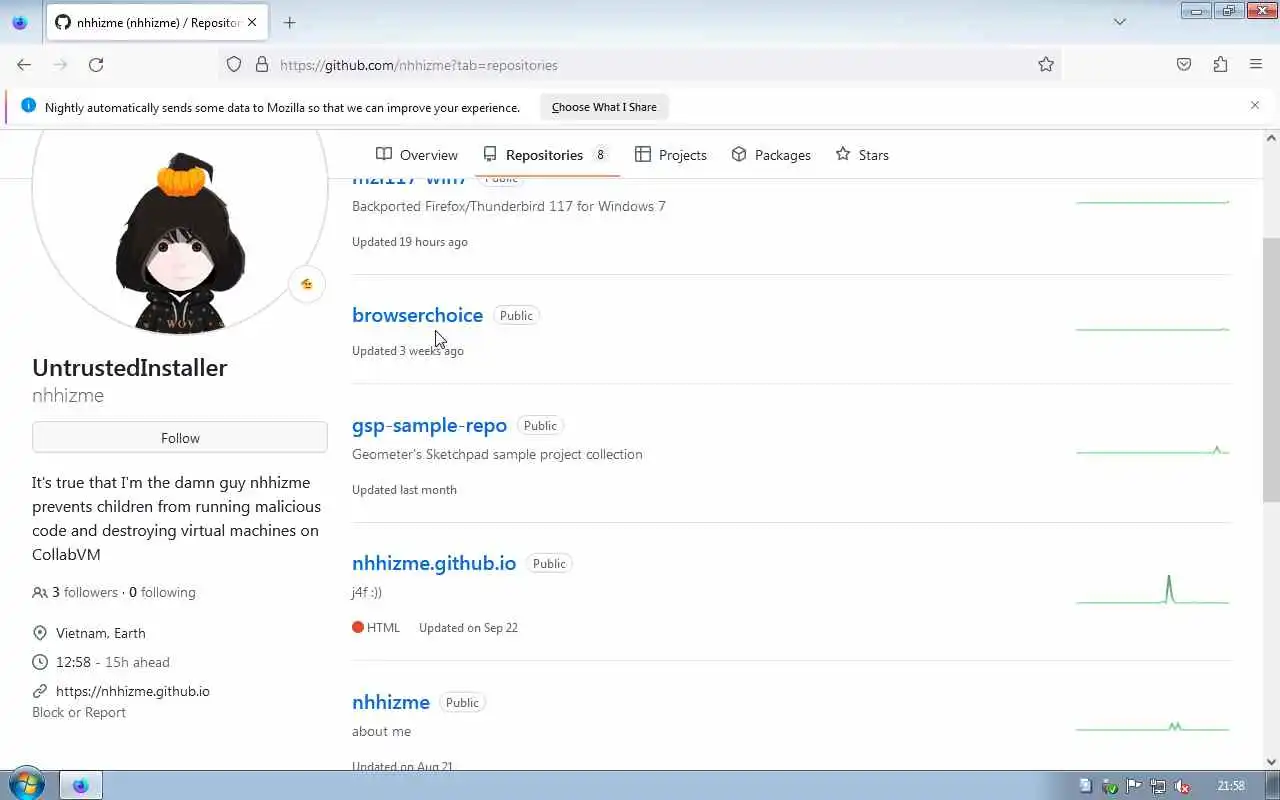Click the Choose What I Share button
The width and height of the screenshot is (1280, 800).
[604, 107]
